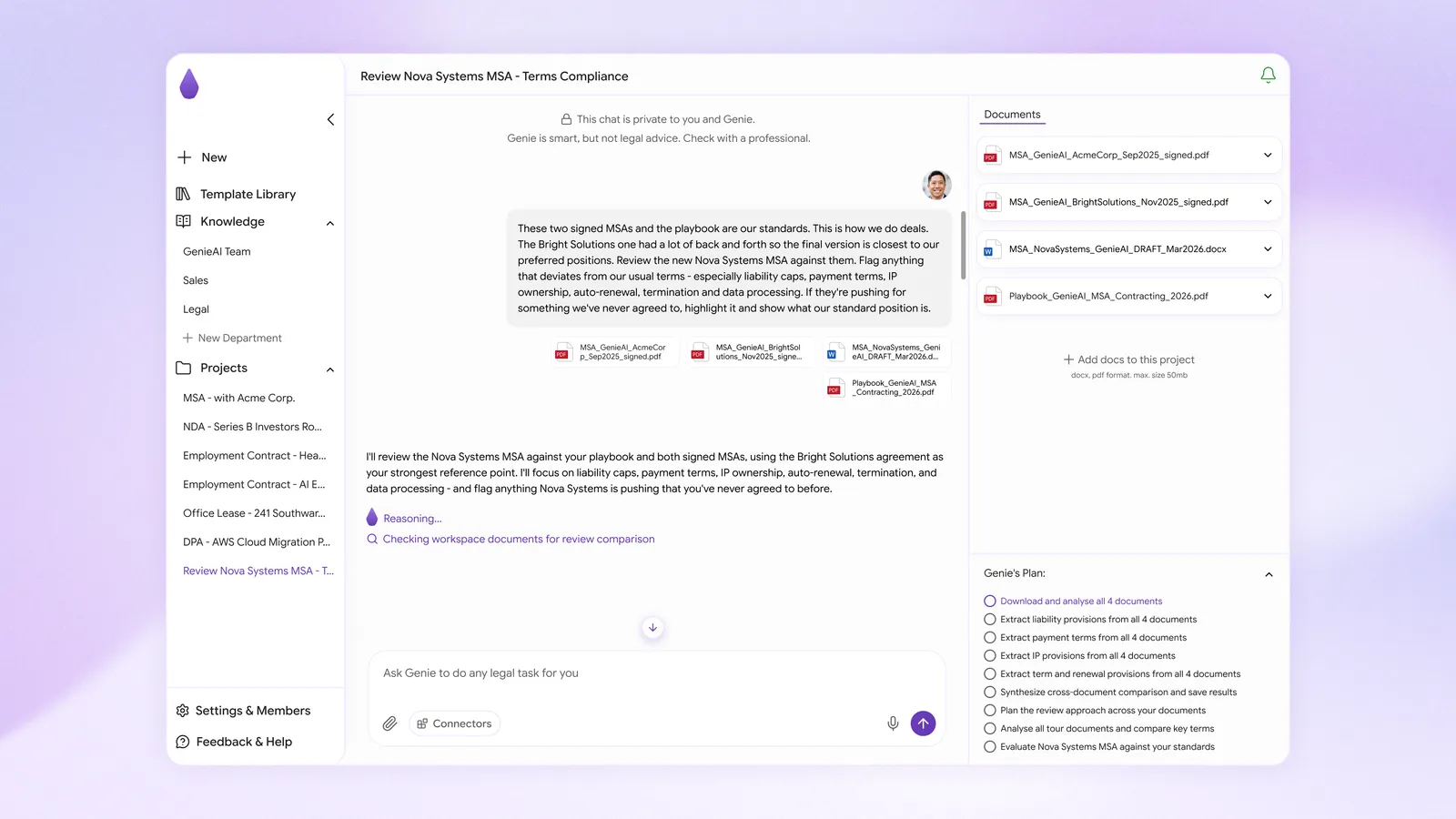Click the lock icon of privacy notice
The width and height of the screenshot is (1456, 819).
pyautogui.click(x=566, y=119)
